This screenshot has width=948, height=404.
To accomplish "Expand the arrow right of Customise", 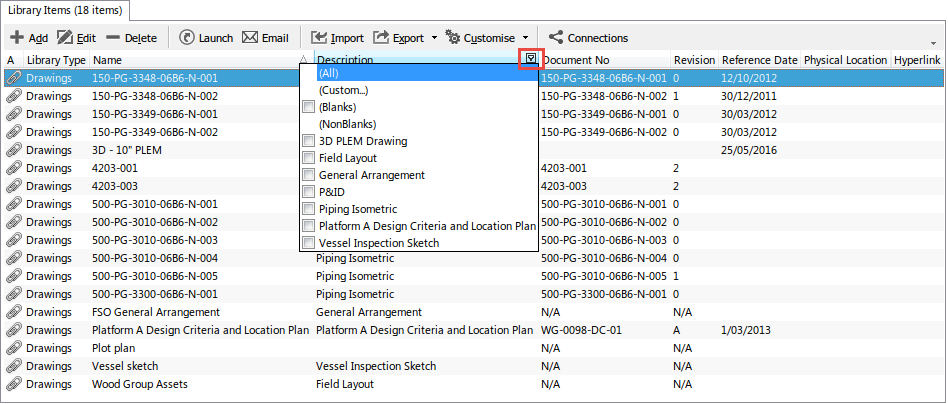I will pos(525,38).
